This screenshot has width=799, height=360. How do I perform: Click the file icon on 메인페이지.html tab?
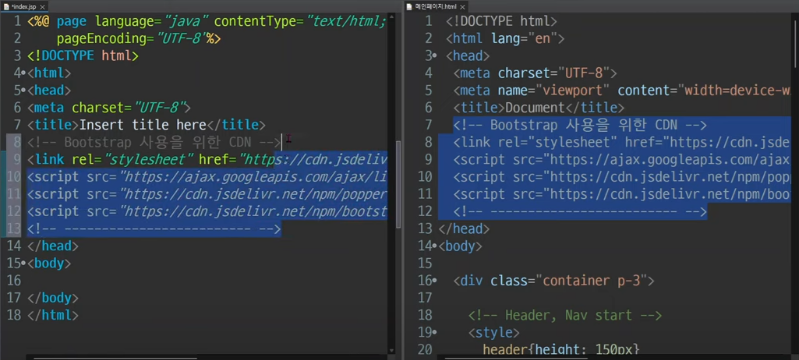tap(409, 7)
